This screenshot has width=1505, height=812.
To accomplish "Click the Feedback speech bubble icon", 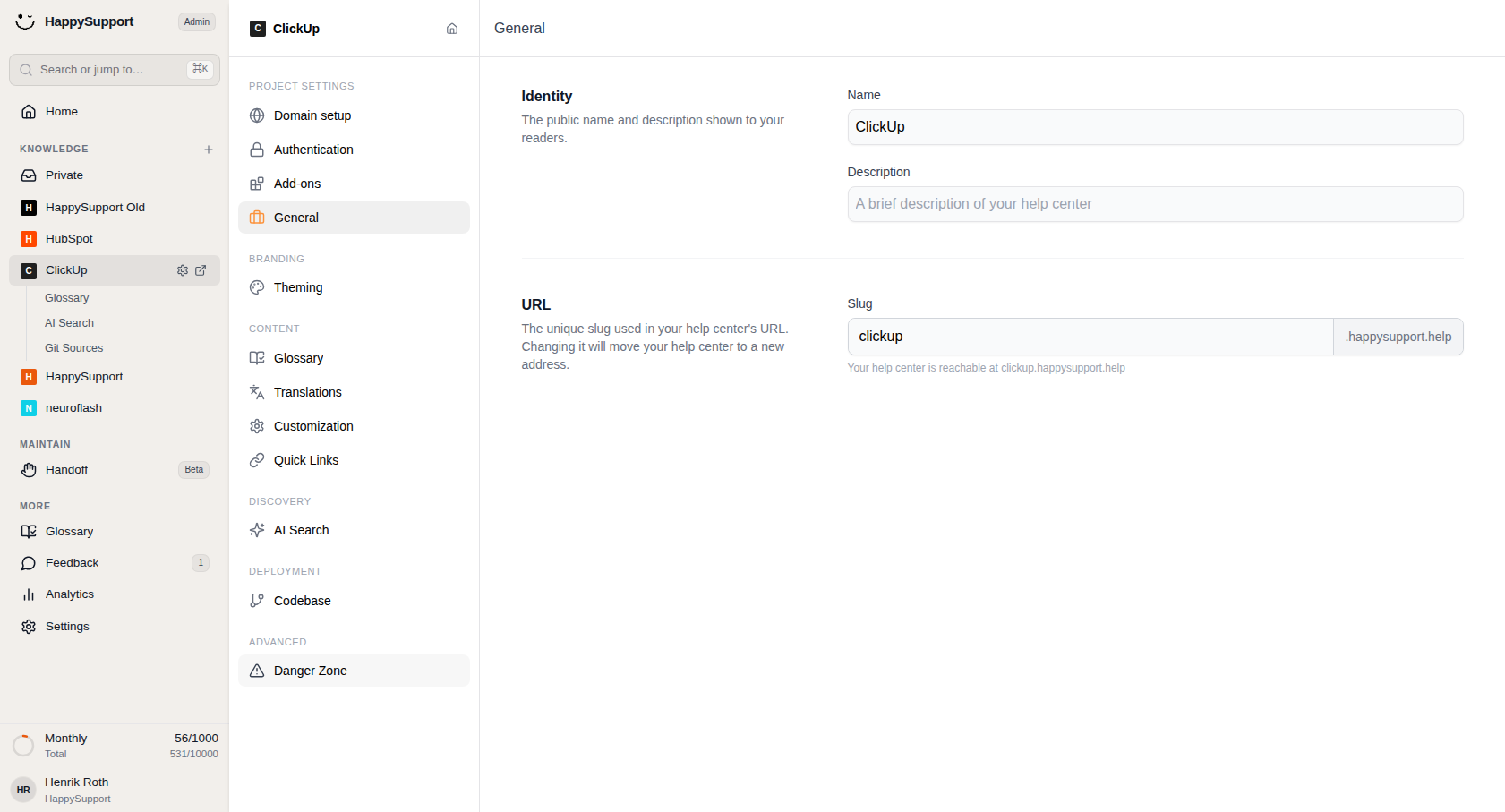I will 29,563.
